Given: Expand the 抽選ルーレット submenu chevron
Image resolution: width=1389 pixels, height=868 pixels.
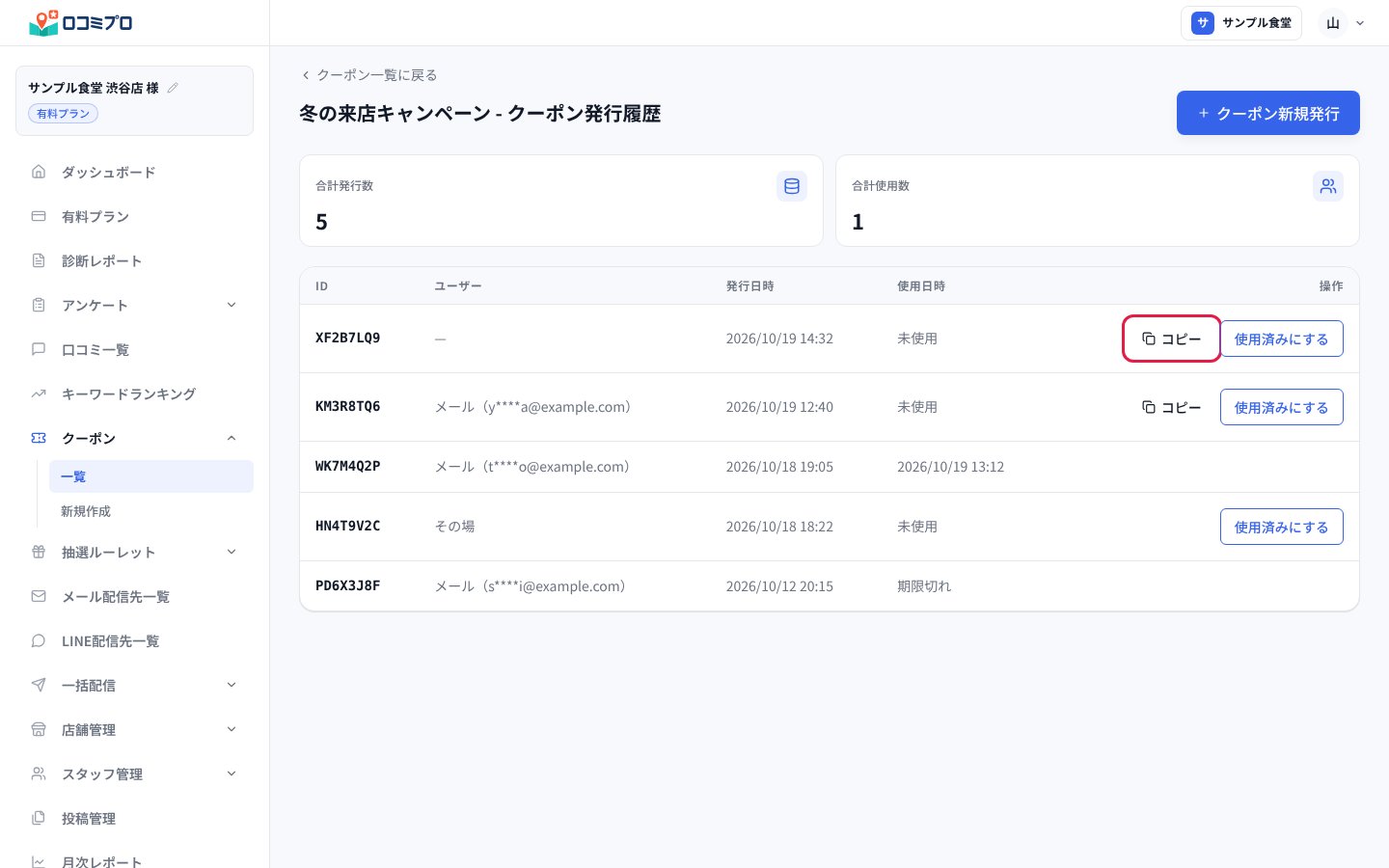Looking at the screenshot, I should pos(231,552).
